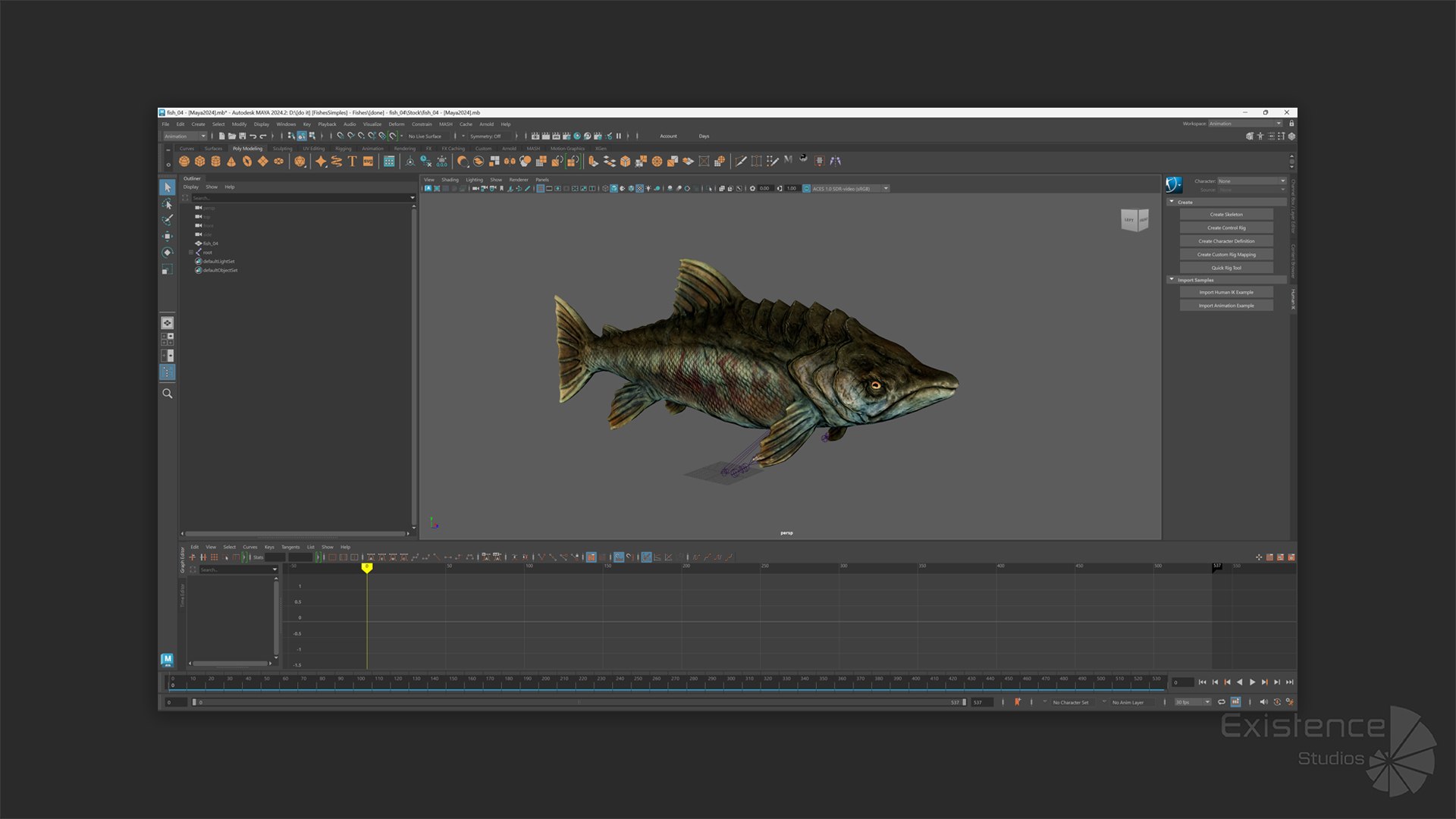Create a polygon cylinder from shelf
Image resolution: width=1456 pixels, height=819 pixels.
point(215,162)
